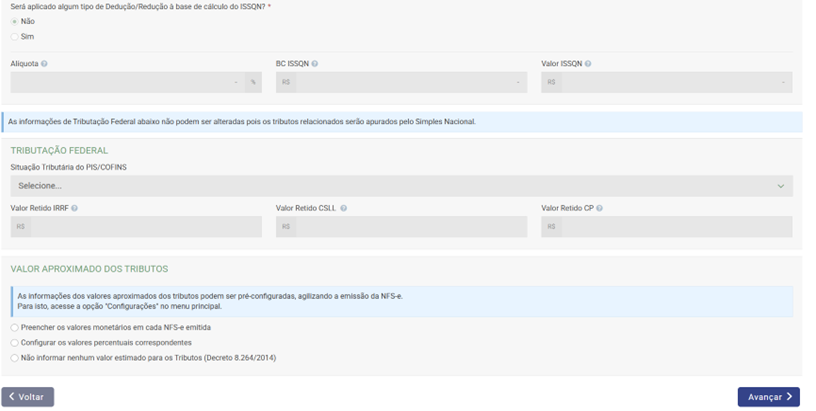Click the Valor Retido IRRF input field
816x411 pixels.
point(146,227)
